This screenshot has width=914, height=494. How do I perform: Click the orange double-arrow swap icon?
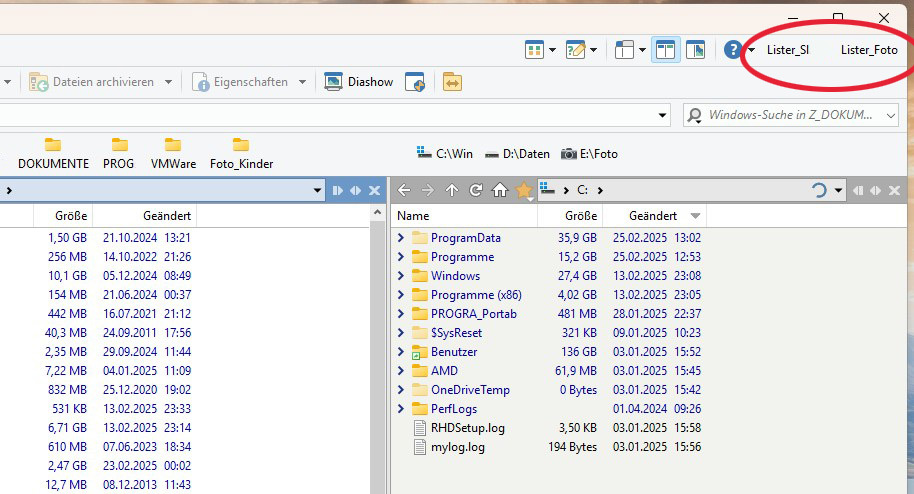coord(452,82)
